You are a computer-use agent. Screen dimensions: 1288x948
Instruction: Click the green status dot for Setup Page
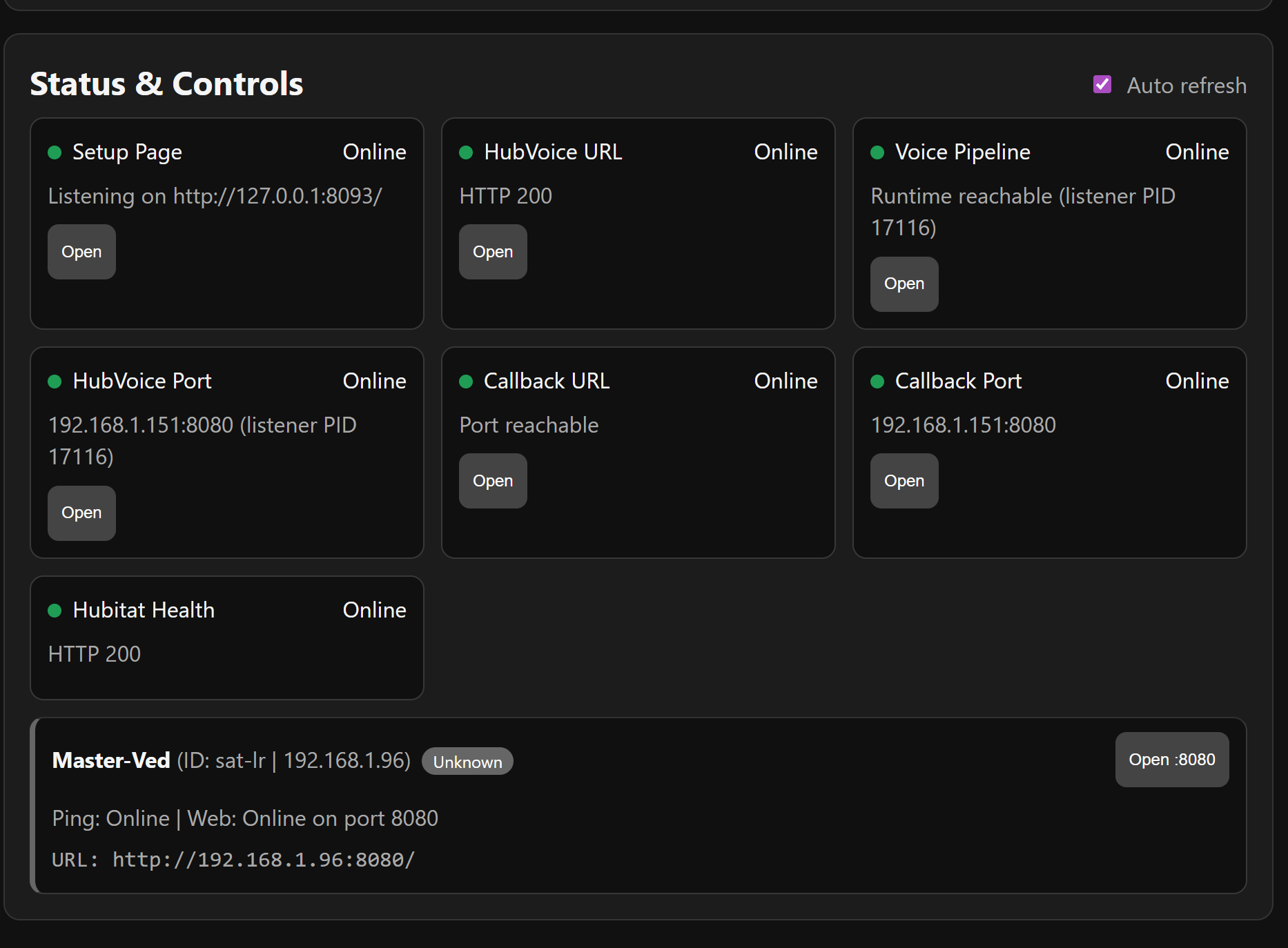pyautogui.click(x=55, y=152)
